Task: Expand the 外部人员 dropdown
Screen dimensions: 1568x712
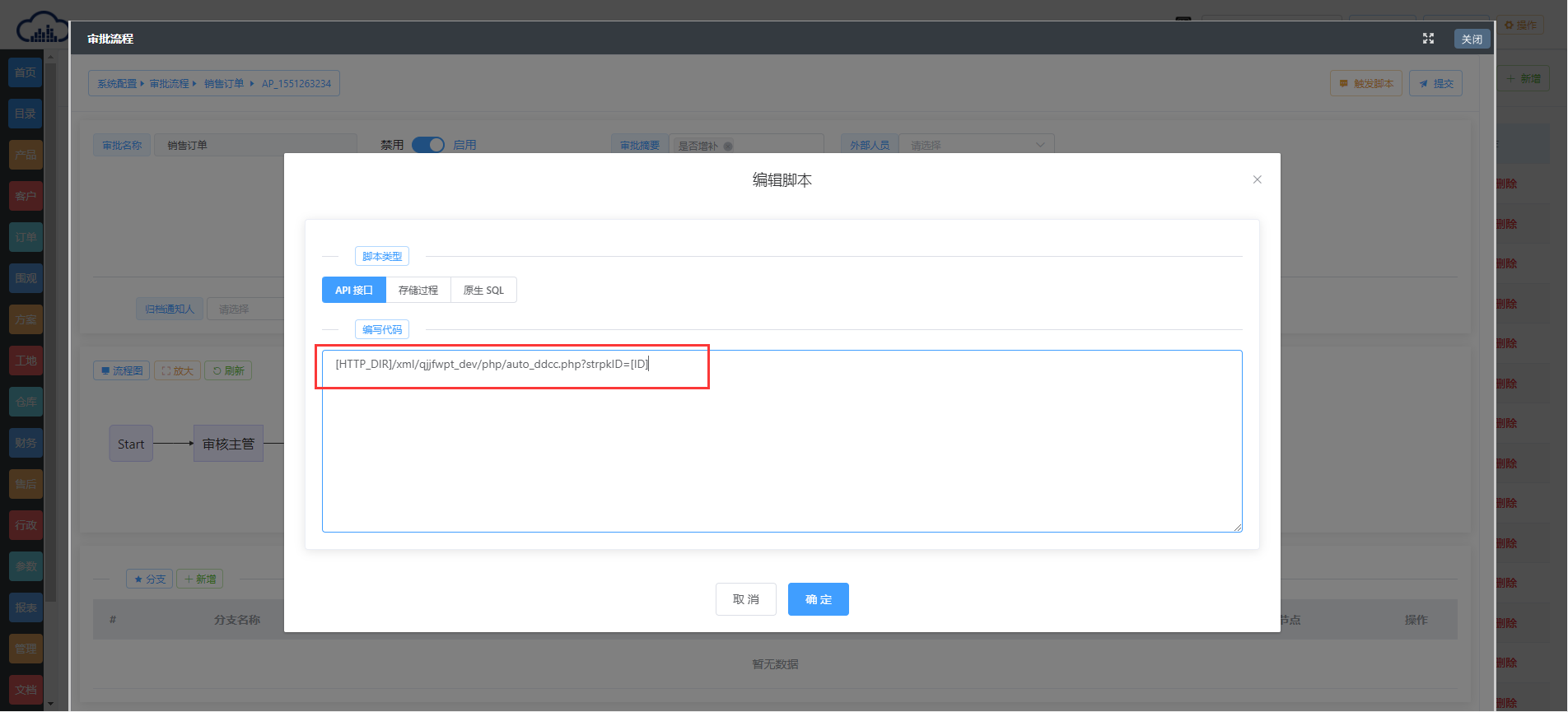Action: [976, 145]
